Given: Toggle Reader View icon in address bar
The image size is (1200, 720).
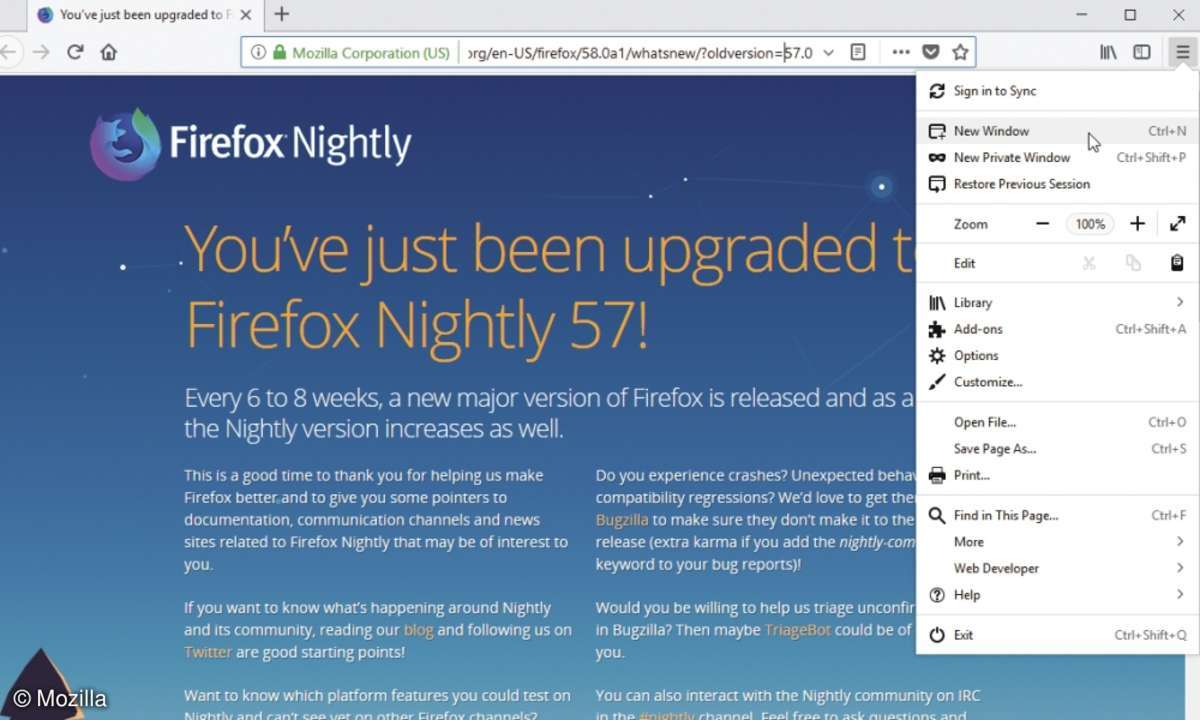Looking at the screenshot, I should point(858,52).
